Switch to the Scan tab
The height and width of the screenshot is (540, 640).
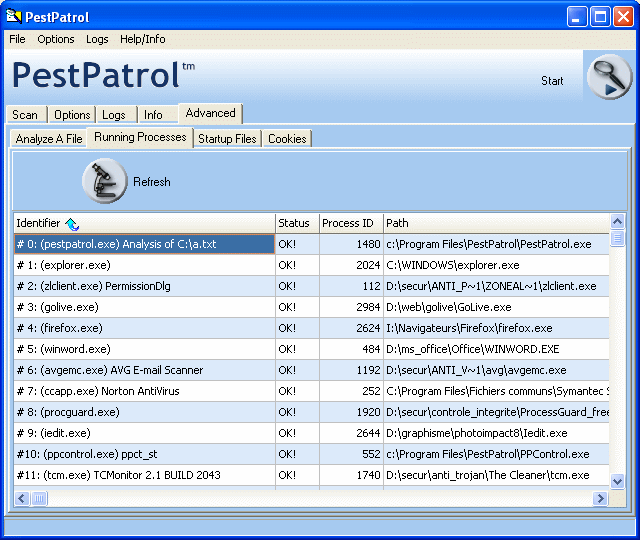coord(25,115)
